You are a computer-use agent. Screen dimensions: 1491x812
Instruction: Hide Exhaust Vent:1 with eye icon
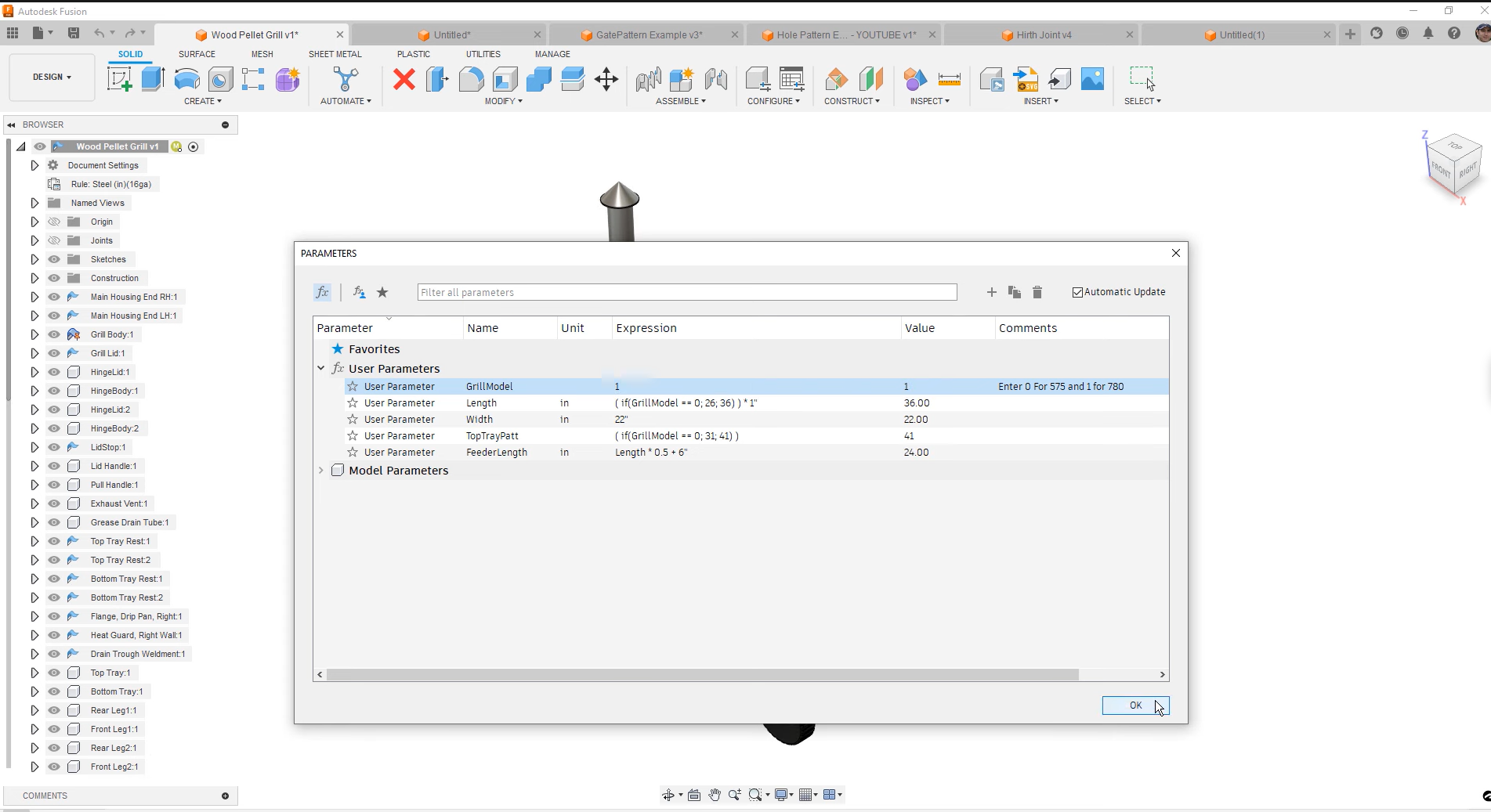54,503
